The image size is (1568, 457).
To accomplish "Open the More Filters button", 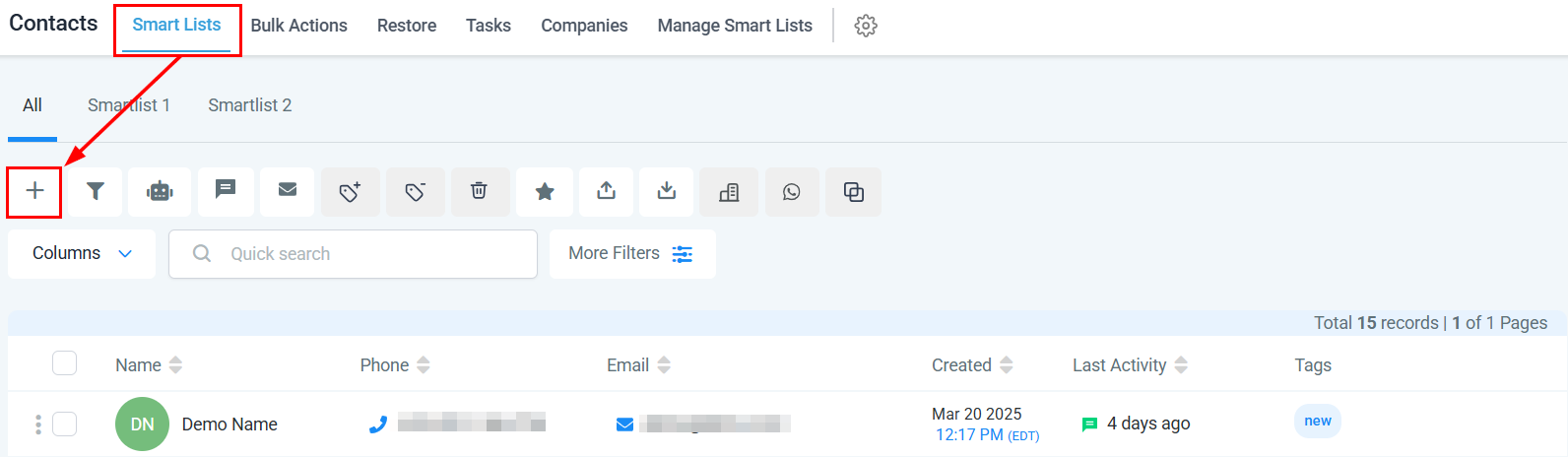I will point(631,253).
